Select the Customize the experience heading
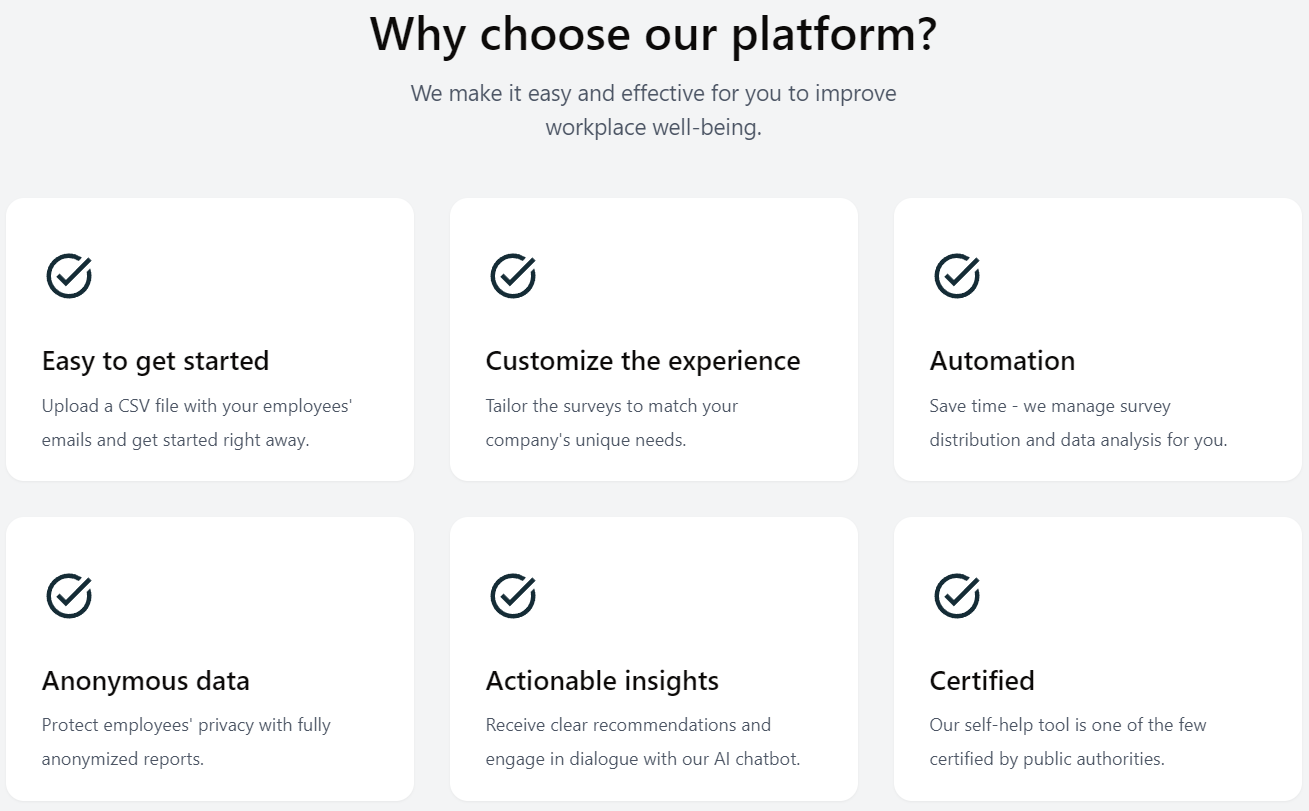The width and height of the screenshot is (1309, 811). tap(643, 361)
